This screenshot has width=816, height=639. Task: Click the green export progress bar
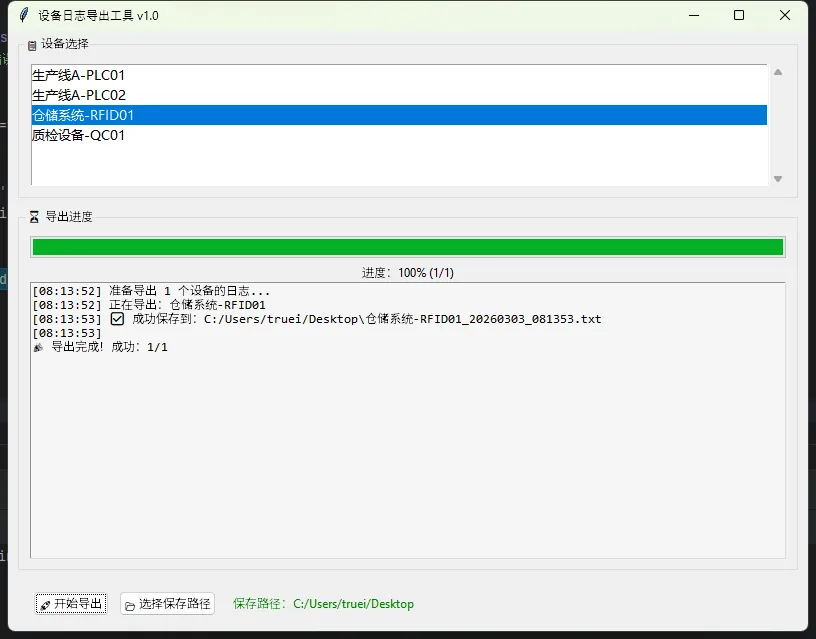click(407, 247)
